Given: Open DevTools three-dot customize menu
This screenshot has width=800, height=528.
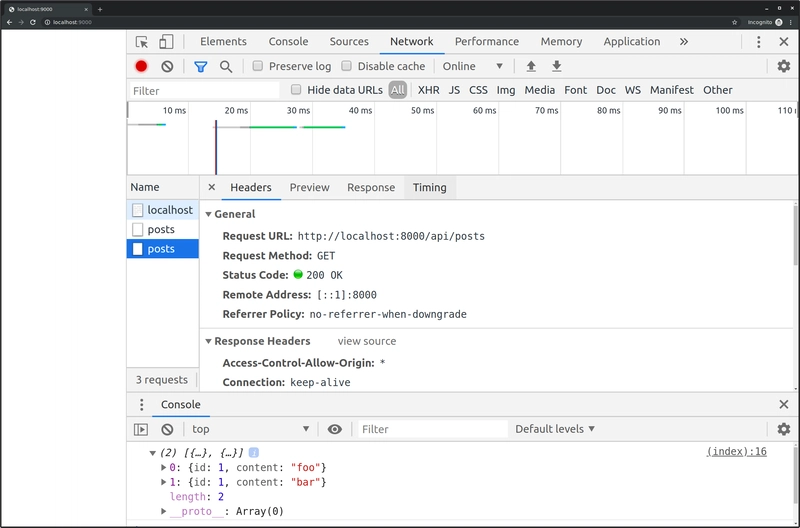Looking at the screenshot, I should (x=759, y=42).
